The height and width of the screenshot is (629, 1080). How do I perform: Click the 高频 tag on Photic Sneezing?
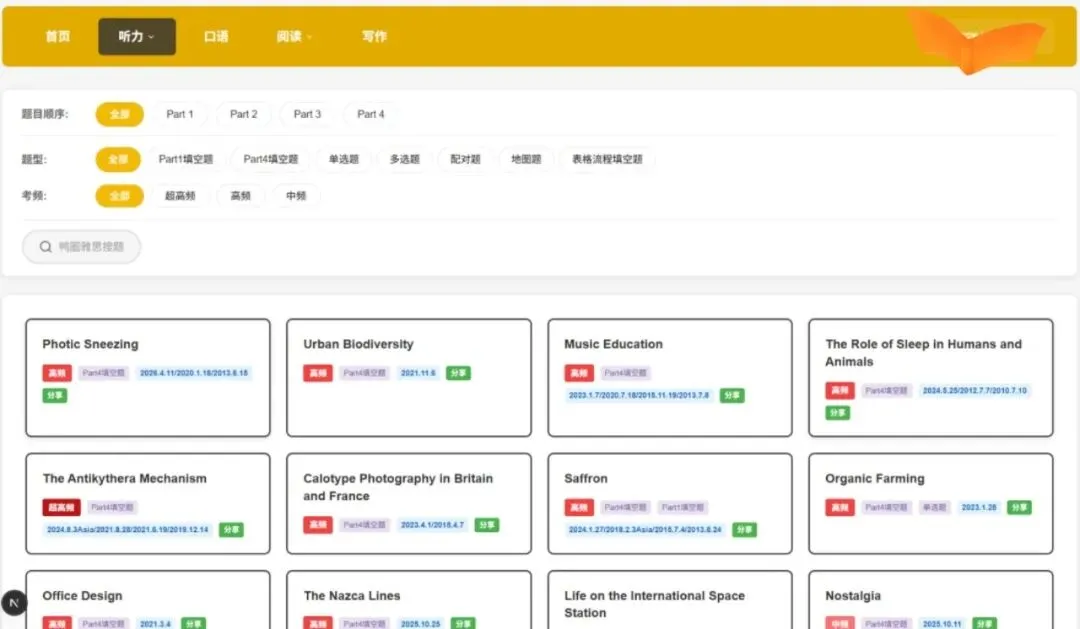point(57,373)
